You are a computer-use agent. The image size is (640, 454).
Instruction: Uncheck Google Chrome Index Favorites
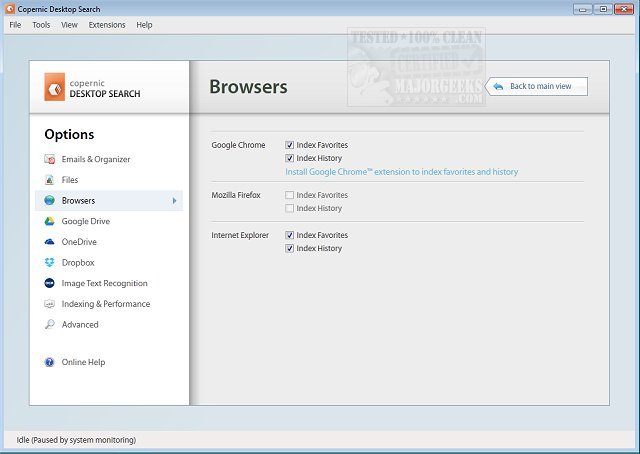coord(289,145)
